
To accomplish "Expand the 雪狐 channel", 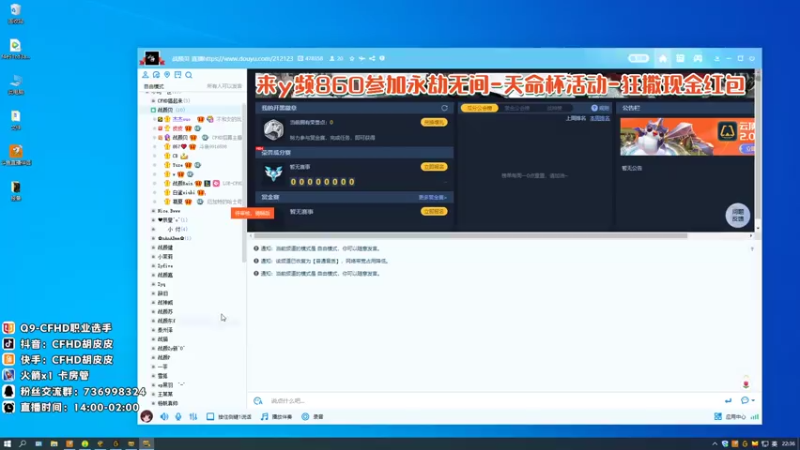I will point(154,376).
